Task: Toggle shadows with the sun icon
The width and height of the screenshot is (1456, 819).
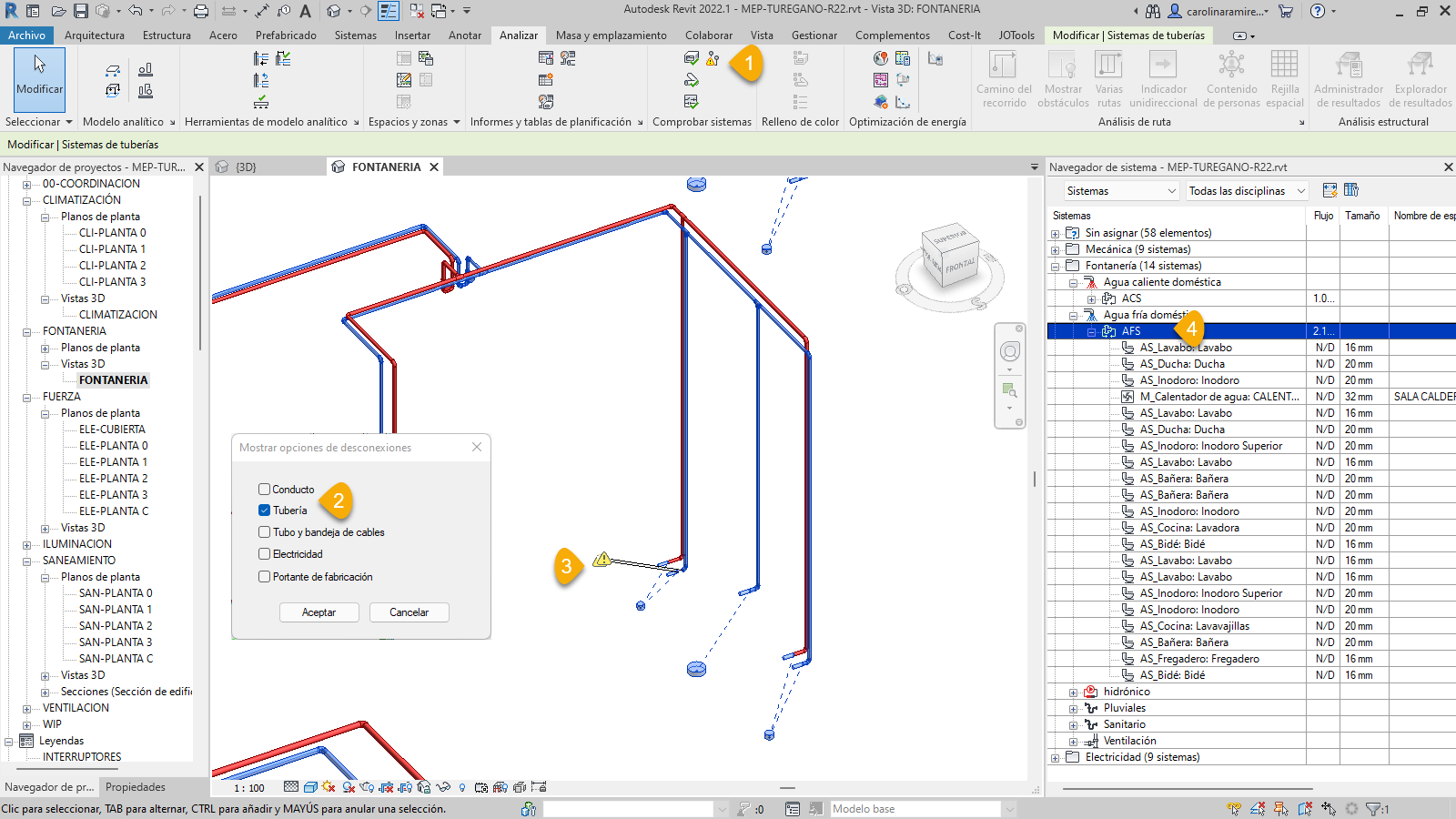Action: click(x=326, y=787)
